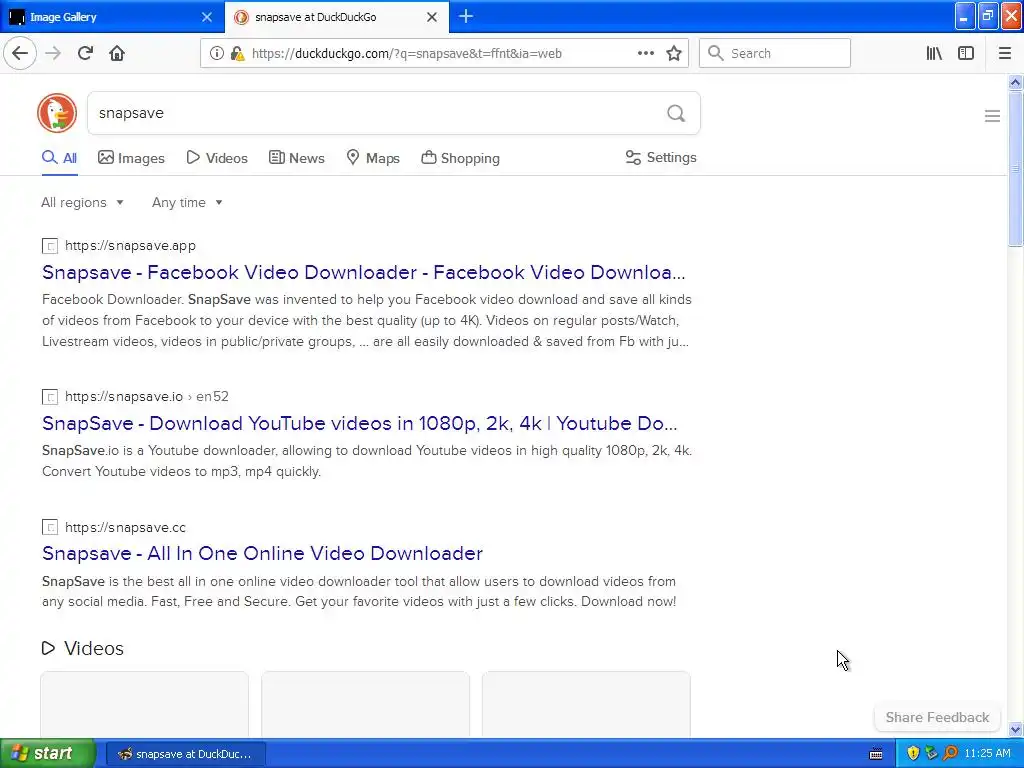Open the Library toolbar icon
The width and height of the screenshot is (1024, 768).
point(934,54)
